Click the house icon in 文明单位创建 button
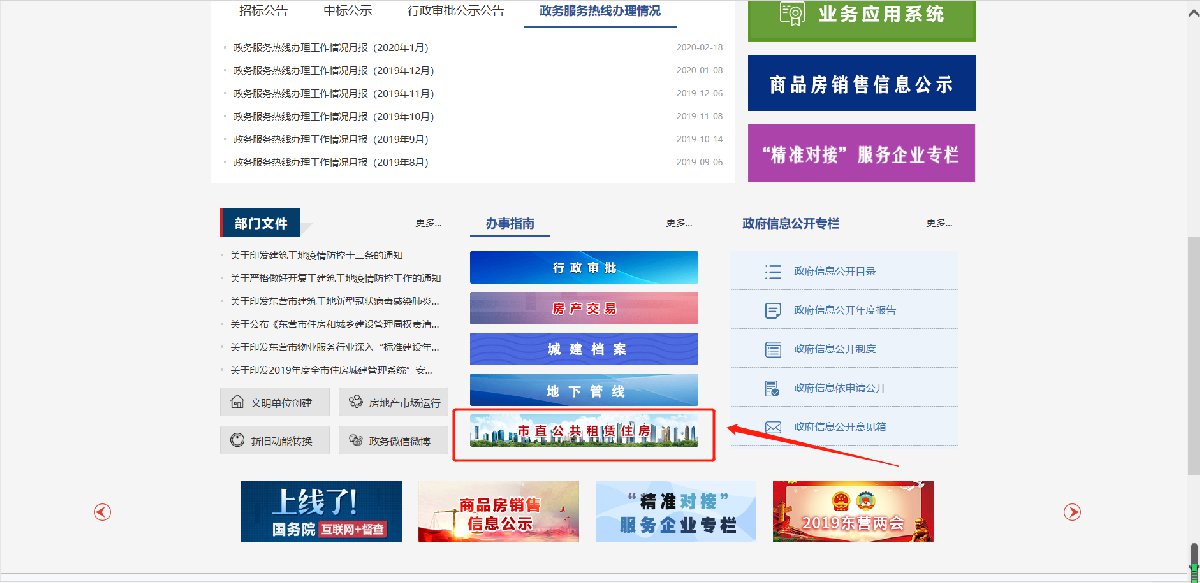The height and width of the screenshot is (583, 1200). click(x=237, y=403)
